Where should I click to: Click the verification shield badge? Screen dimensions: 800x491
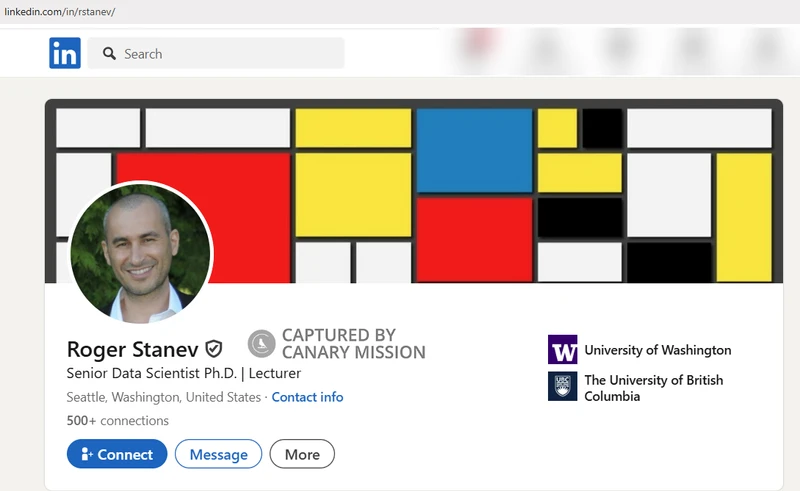213,349
